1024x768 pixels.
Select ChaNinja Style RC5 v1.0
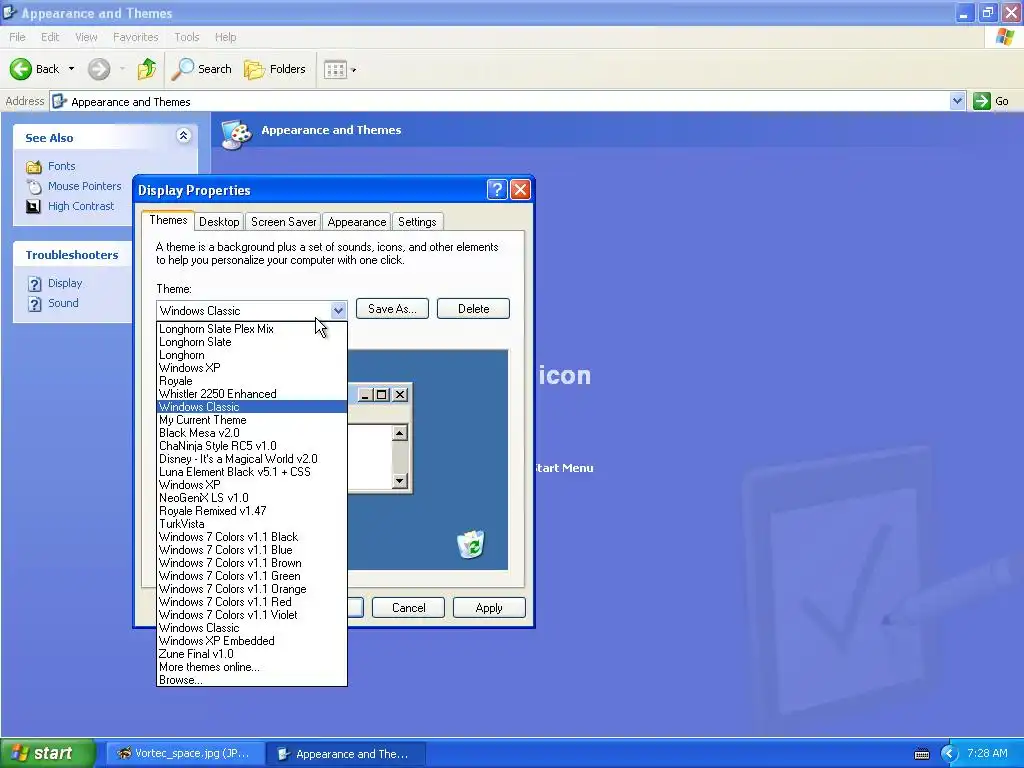tap(251, 446)
